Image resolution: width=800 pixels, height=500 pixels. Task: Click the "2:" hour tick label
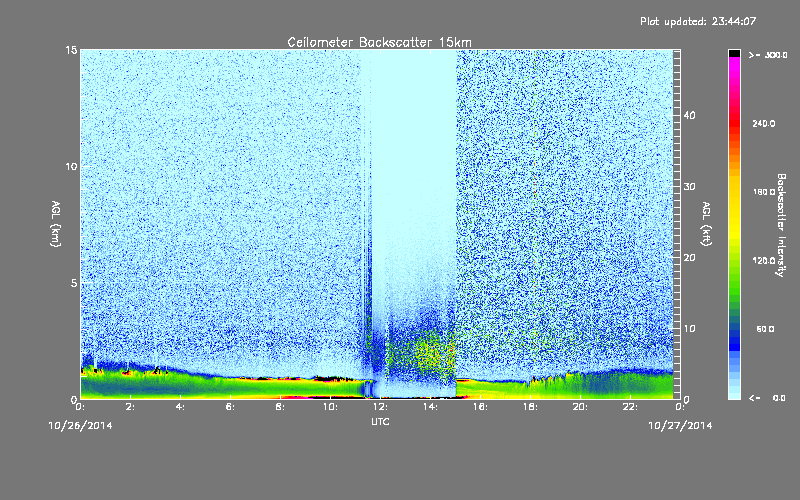click(x=131, y=407)
